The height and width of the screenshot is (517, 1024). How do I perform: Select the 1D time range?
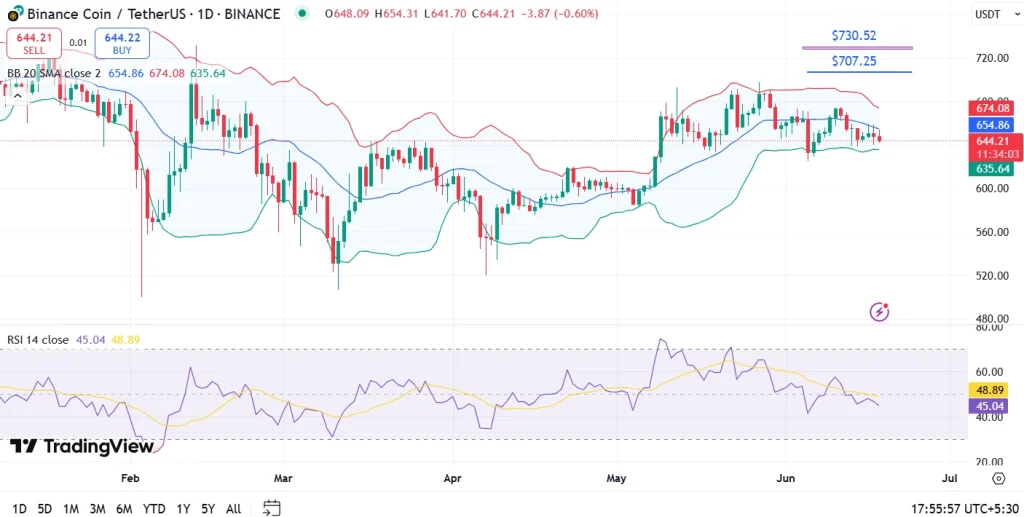[20, 509]
